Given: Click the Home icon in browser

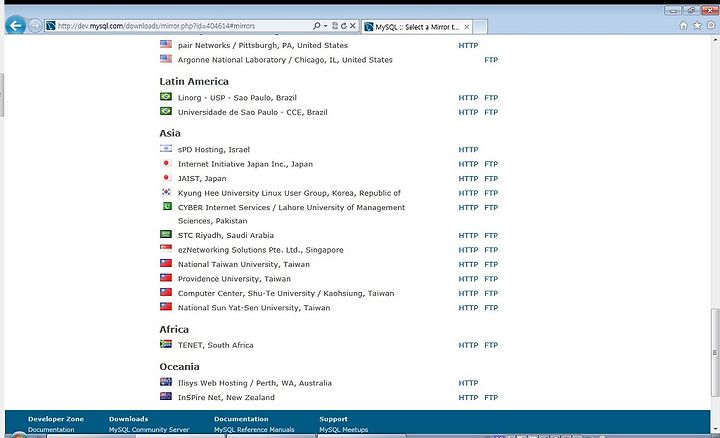Looking at the screenshot, I should pos(683,26).
